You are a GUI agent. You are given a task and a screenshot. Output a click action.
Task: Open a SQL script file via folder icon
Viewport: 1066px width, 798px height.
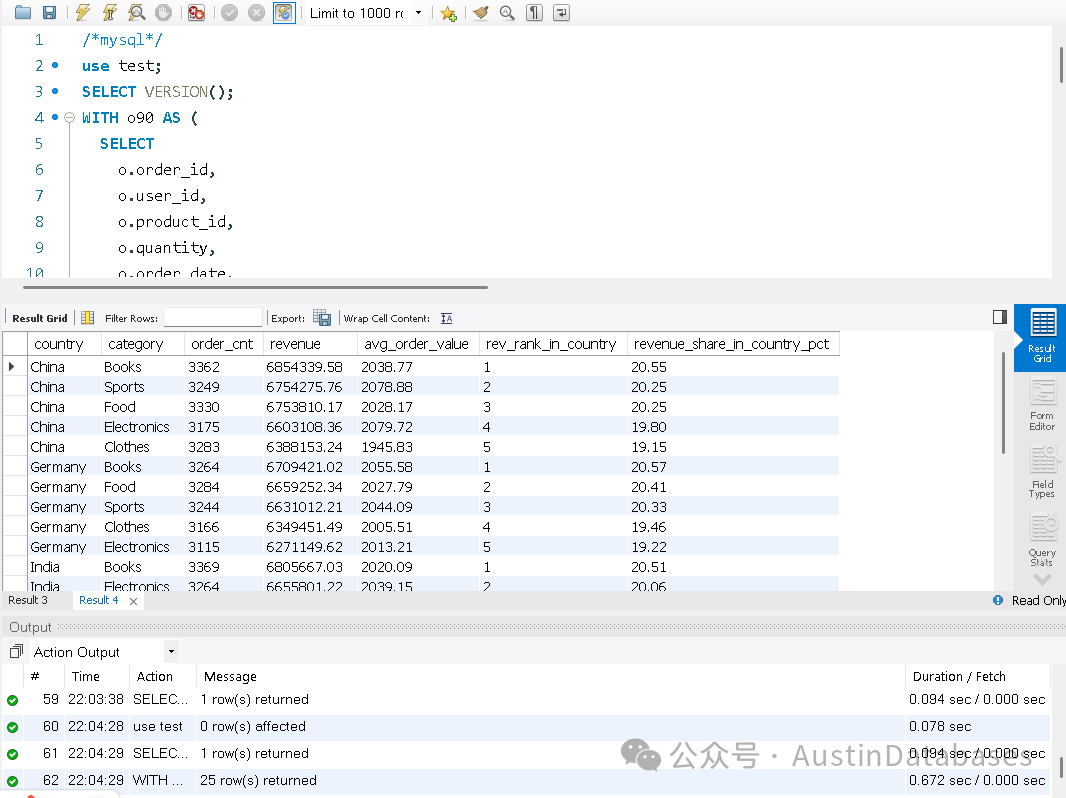point(22,12)
